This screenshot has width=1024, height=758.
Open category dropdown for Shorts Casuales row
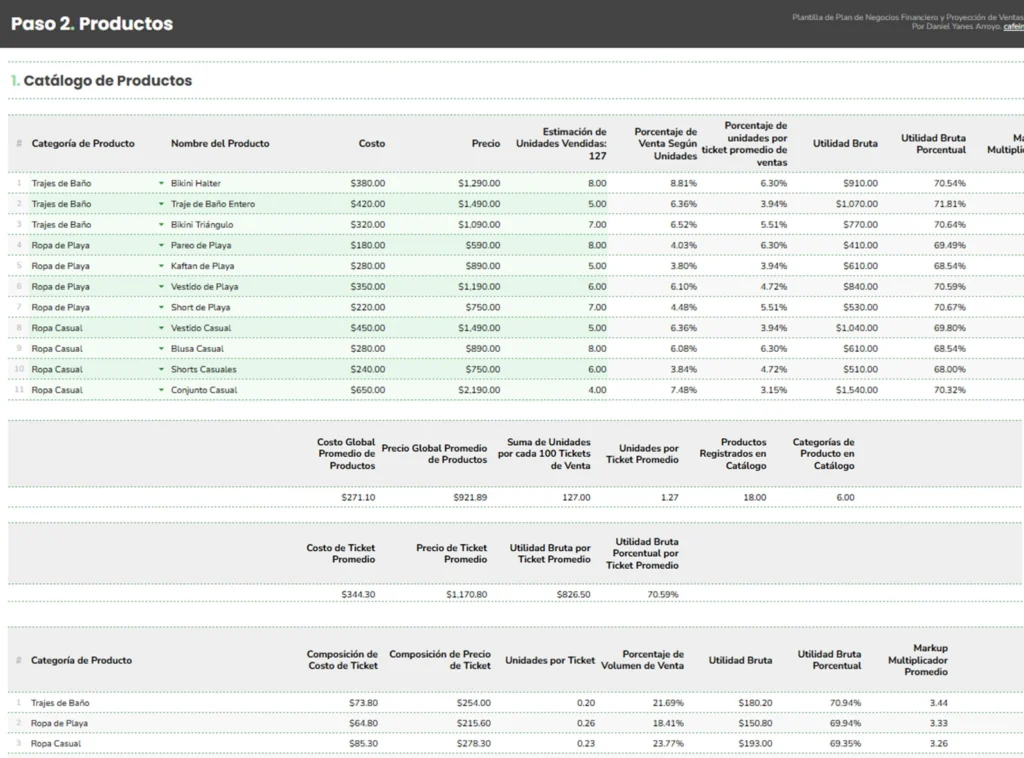click(x=161, y=370)
